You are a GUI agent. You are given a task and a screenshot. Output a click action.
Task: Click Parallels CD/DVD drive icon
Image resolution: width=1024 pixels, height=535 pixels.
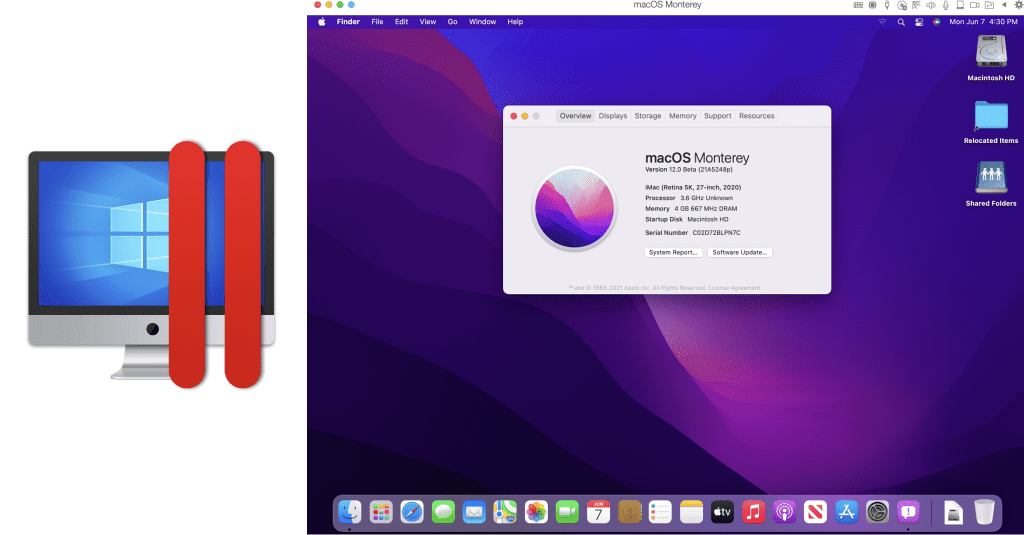point(902,5)
